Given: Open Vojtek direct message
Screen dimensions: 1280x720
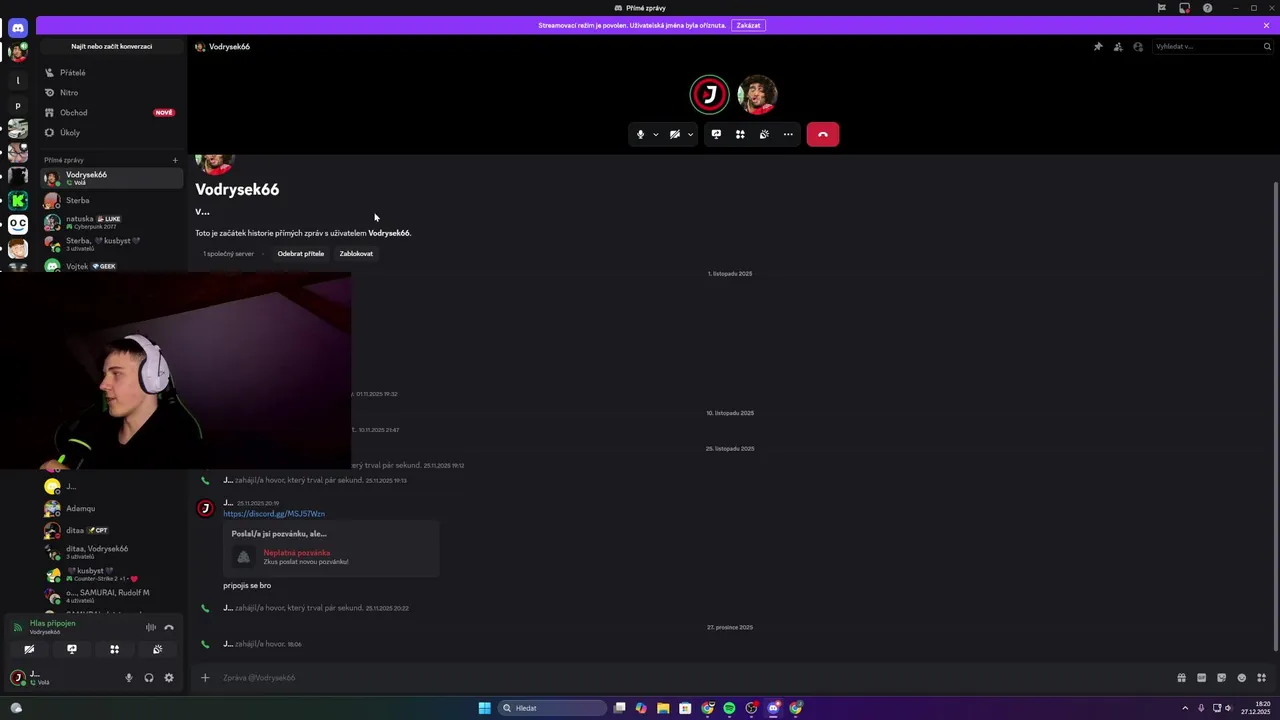Looking at the screenshot, I should pos(111,266).
